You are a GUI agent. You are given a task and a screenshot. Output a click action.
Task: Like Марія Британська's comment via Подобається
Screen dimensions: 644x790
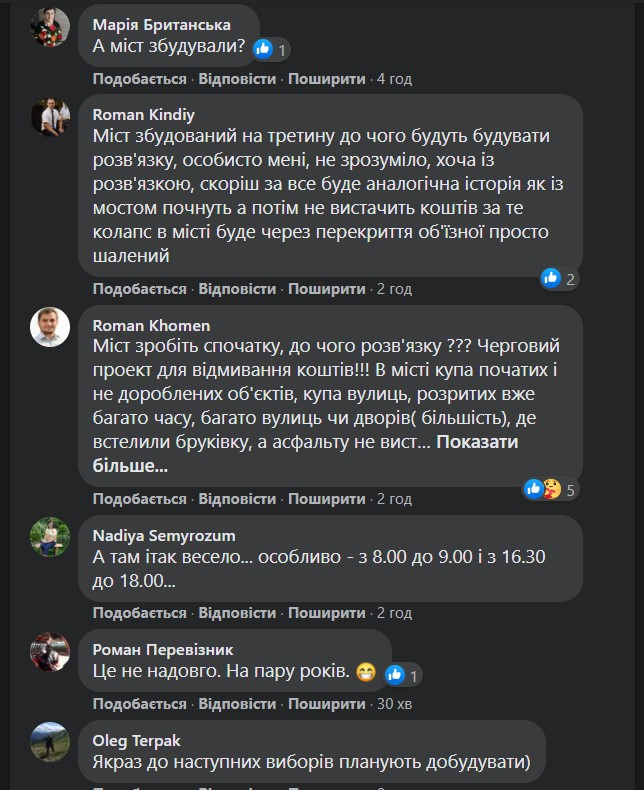tap(140, 79)
